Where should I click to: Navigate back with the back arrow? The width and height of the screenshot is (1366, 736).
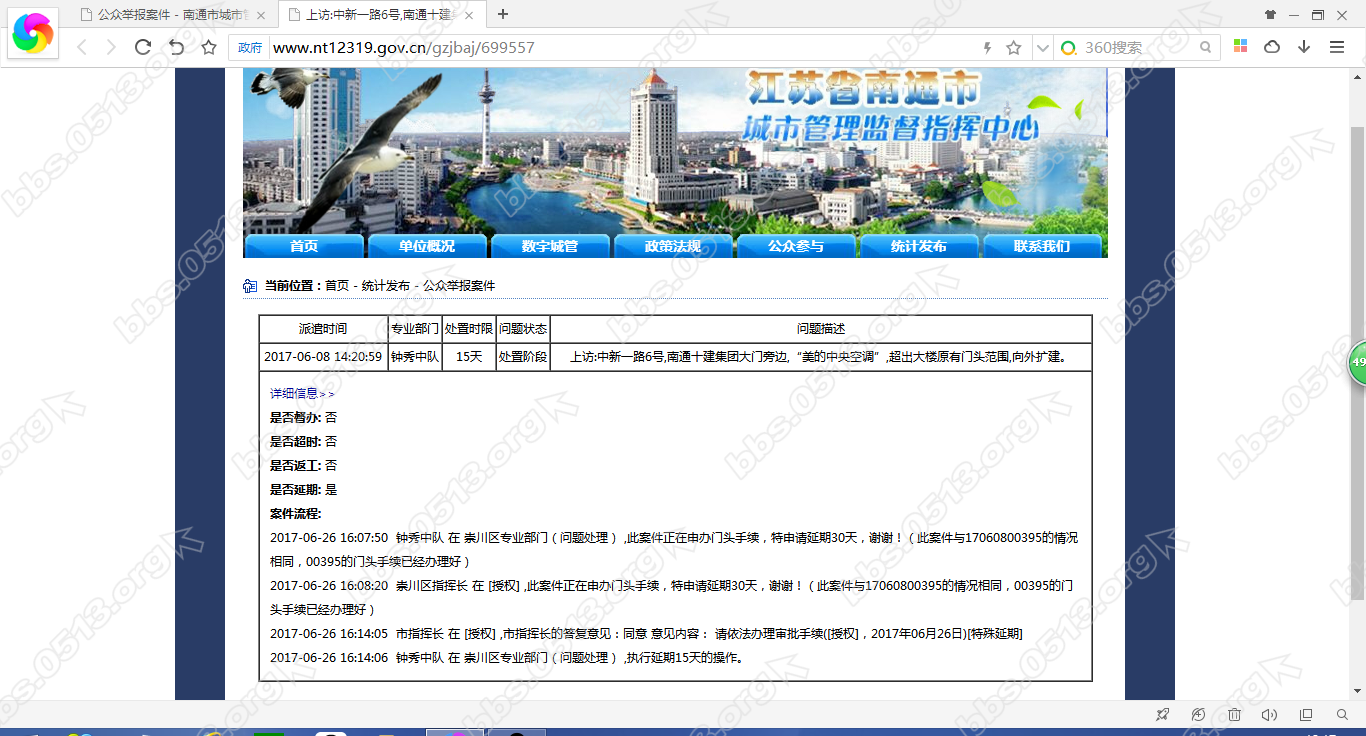point(81,46)
